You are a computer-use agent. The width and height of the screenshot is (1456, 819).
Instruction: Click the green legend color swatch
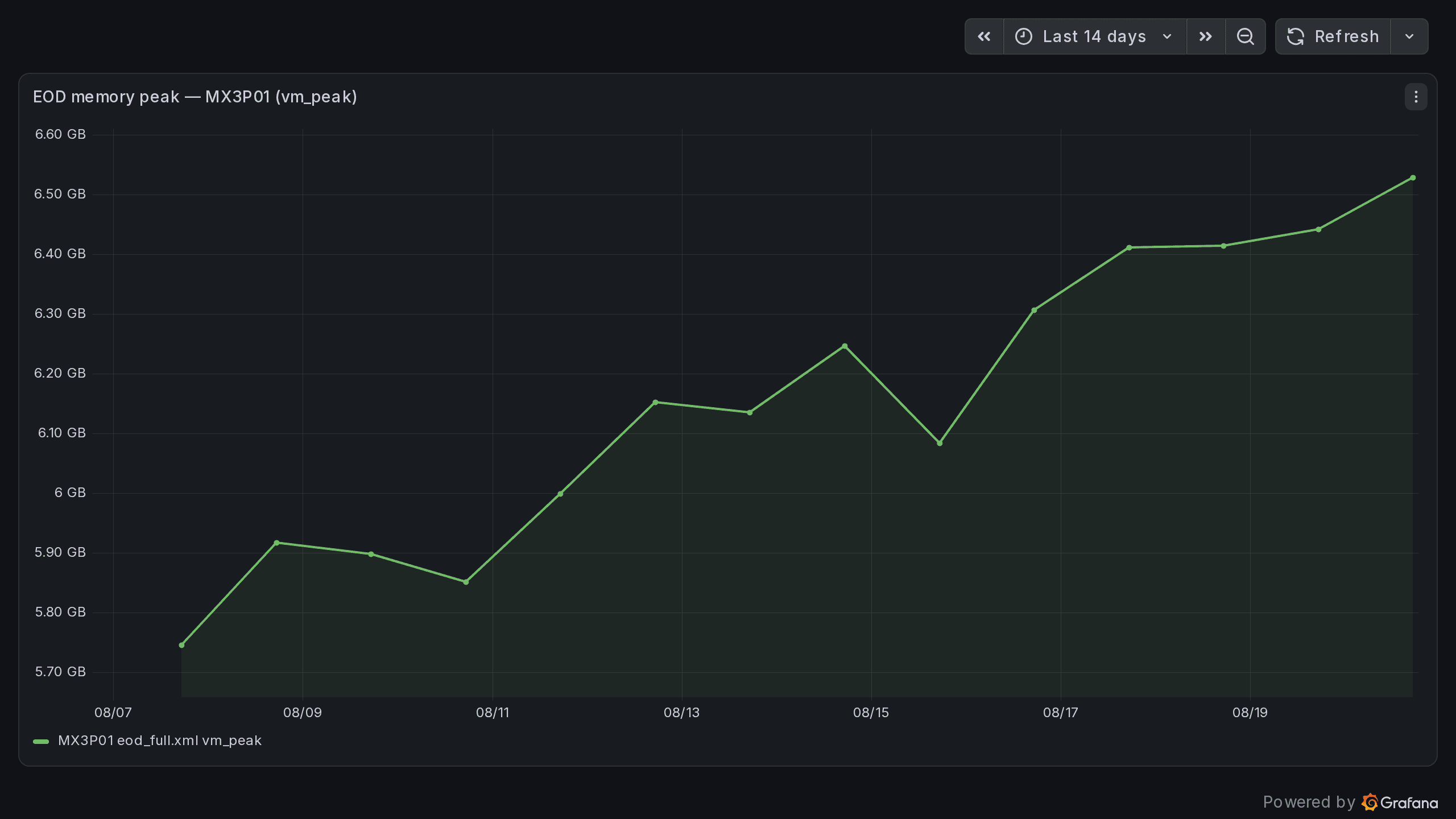[41, 741]
